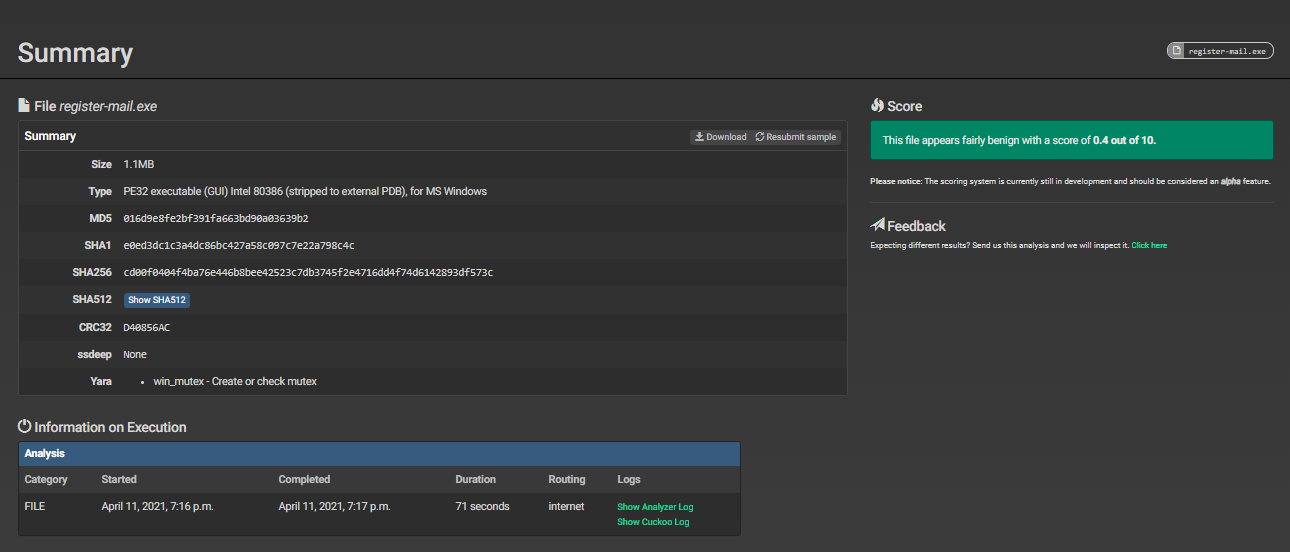Viewport: 1290px width, 552px height.
Task: Follow the 'Click here' feedback link
Action: point(1149,245)
